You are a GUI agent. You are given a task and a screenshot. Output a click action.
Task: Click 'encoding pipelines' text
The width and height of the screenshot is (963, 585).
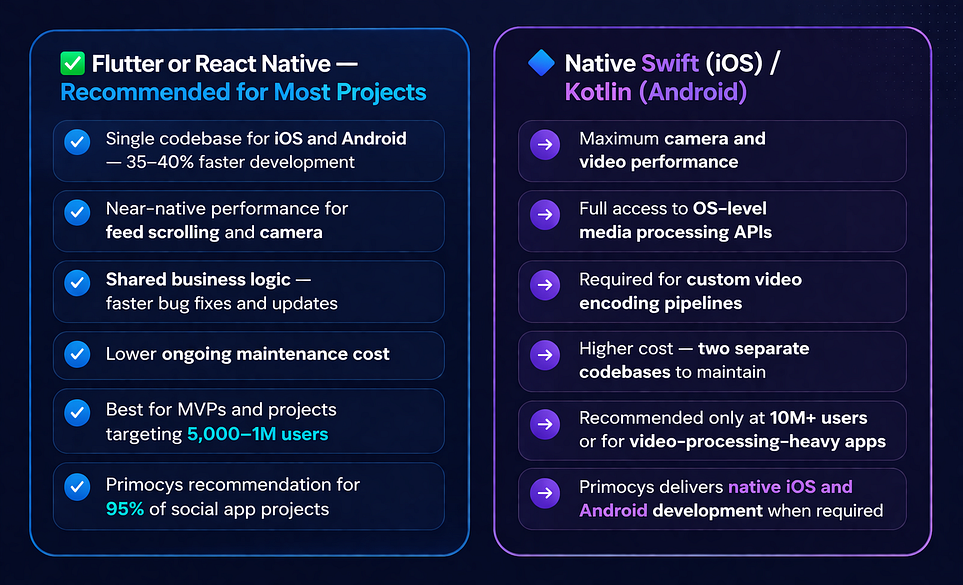[660, 303]
